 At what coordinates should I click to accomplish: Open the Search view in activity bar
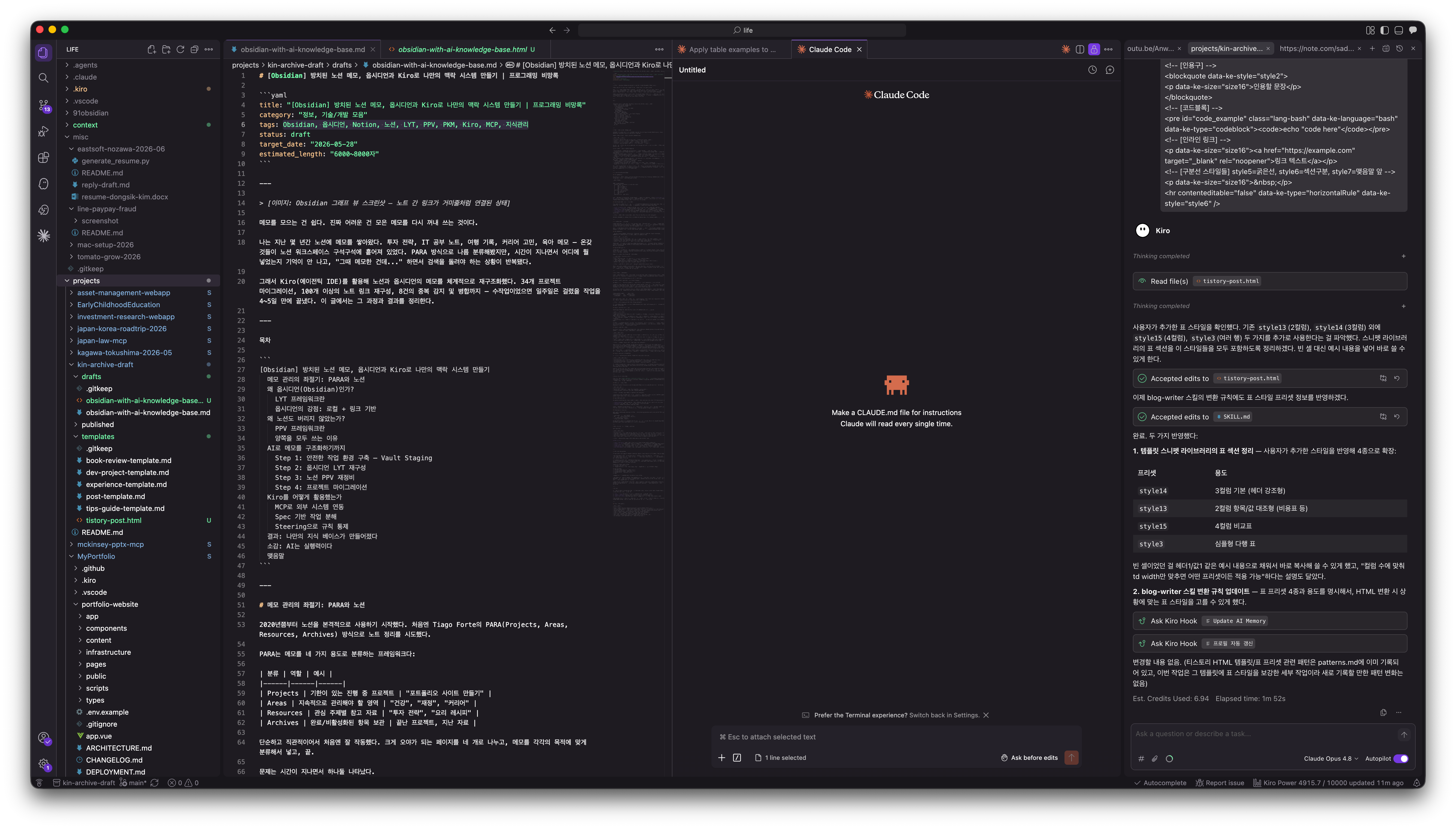point(43,78)
